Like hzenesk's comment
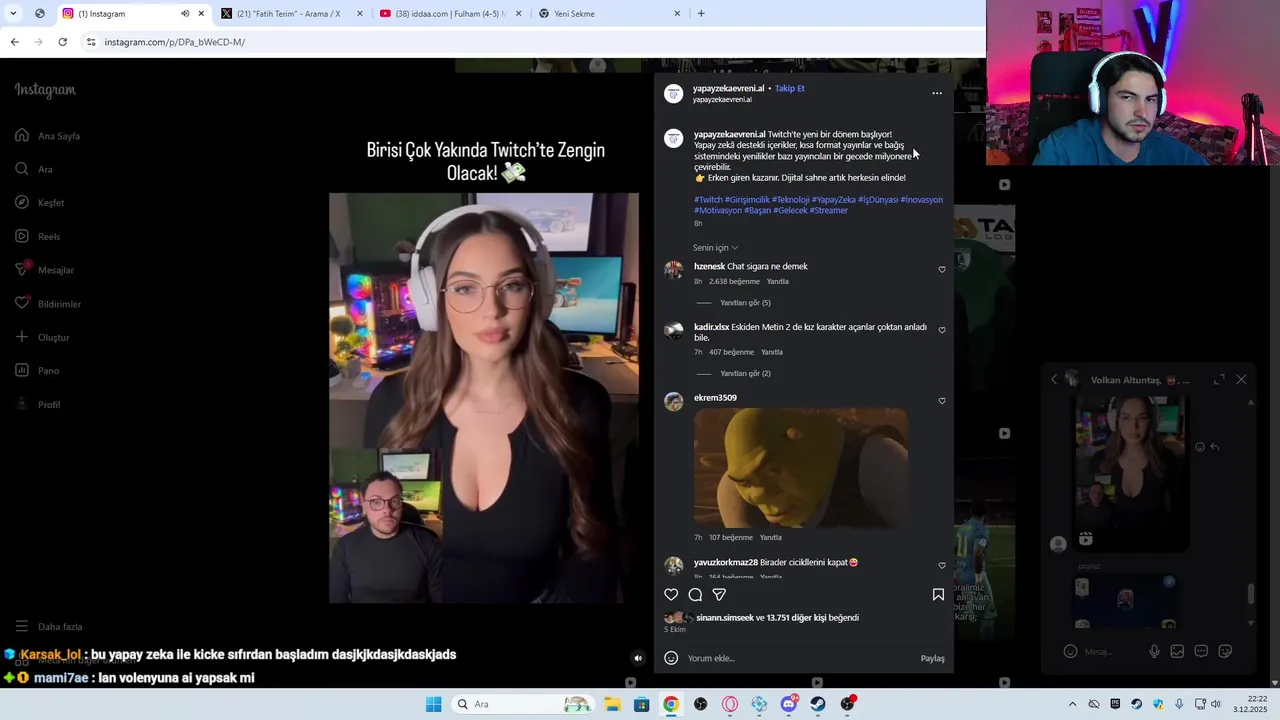 (x=942, y=269)
